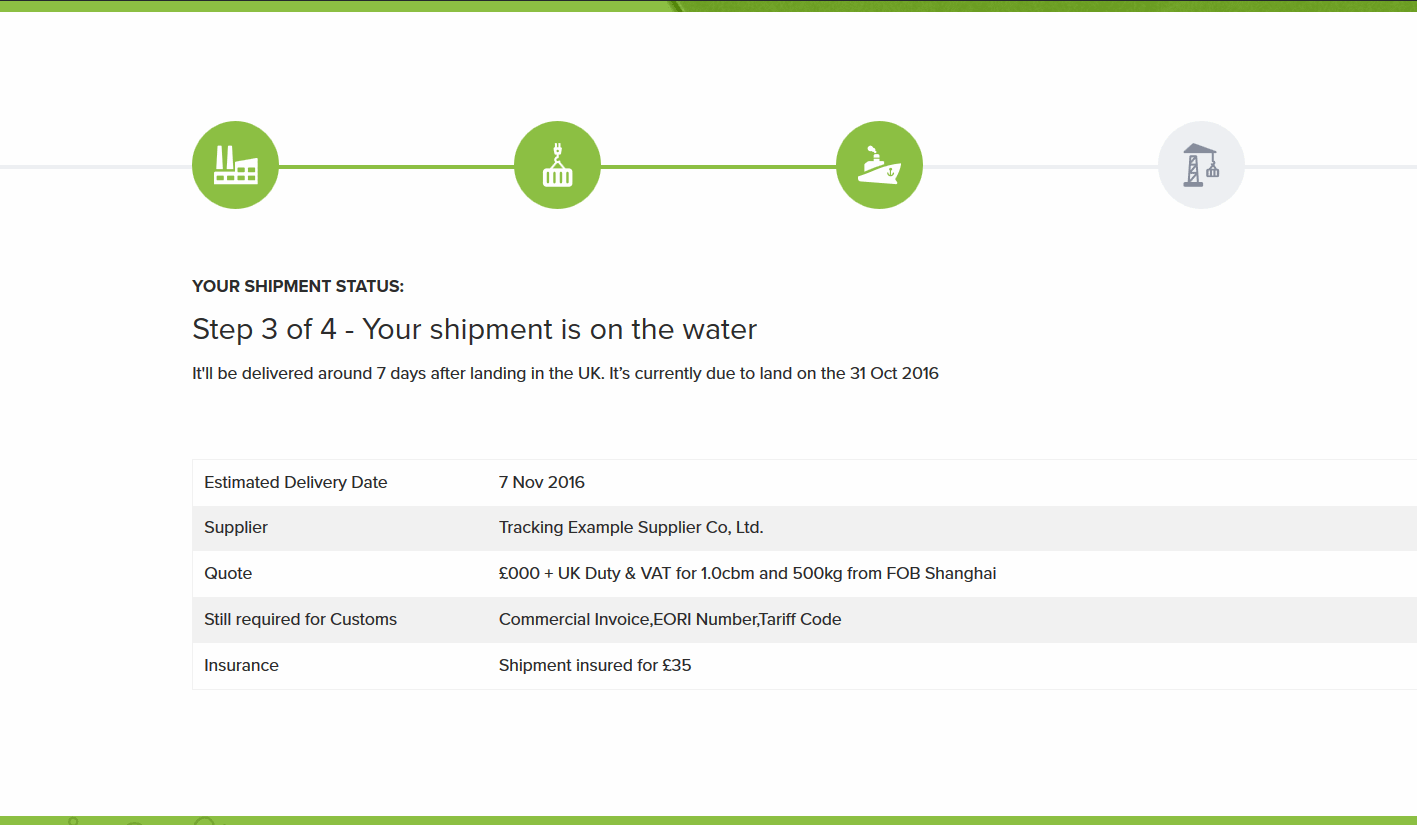This screenshot has width=1417, height=825.
Task: Select the factory icon for step one
Action: point(235,164)
